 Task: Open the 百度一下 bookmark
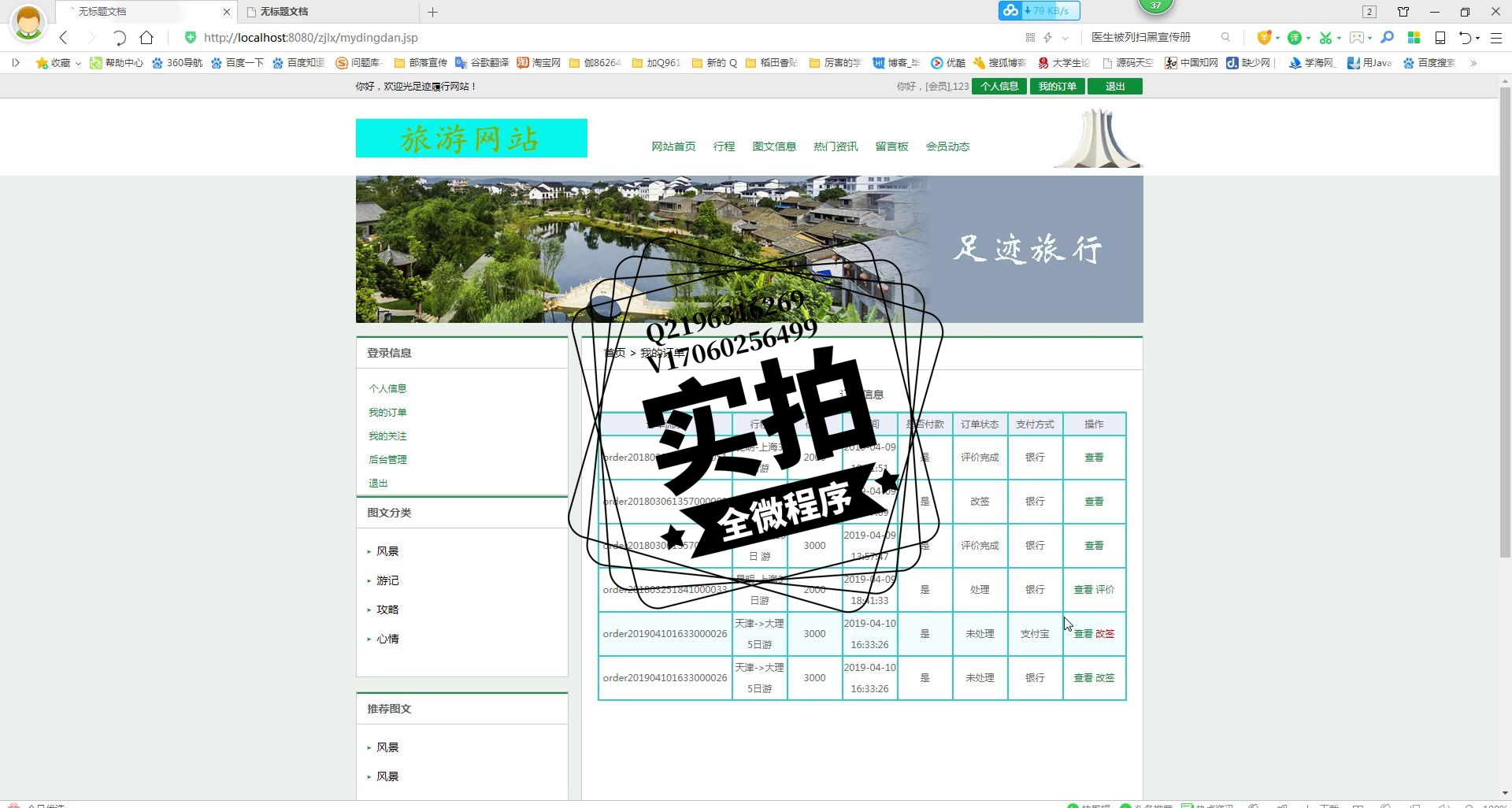coord(237,62)
